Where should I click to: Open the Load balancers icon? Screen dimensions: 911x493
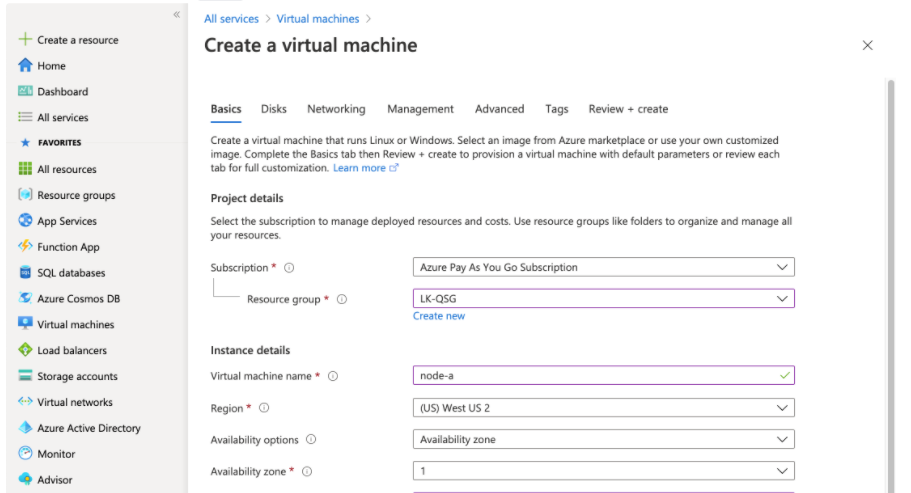pyautogui.click(x=26, y=351)
